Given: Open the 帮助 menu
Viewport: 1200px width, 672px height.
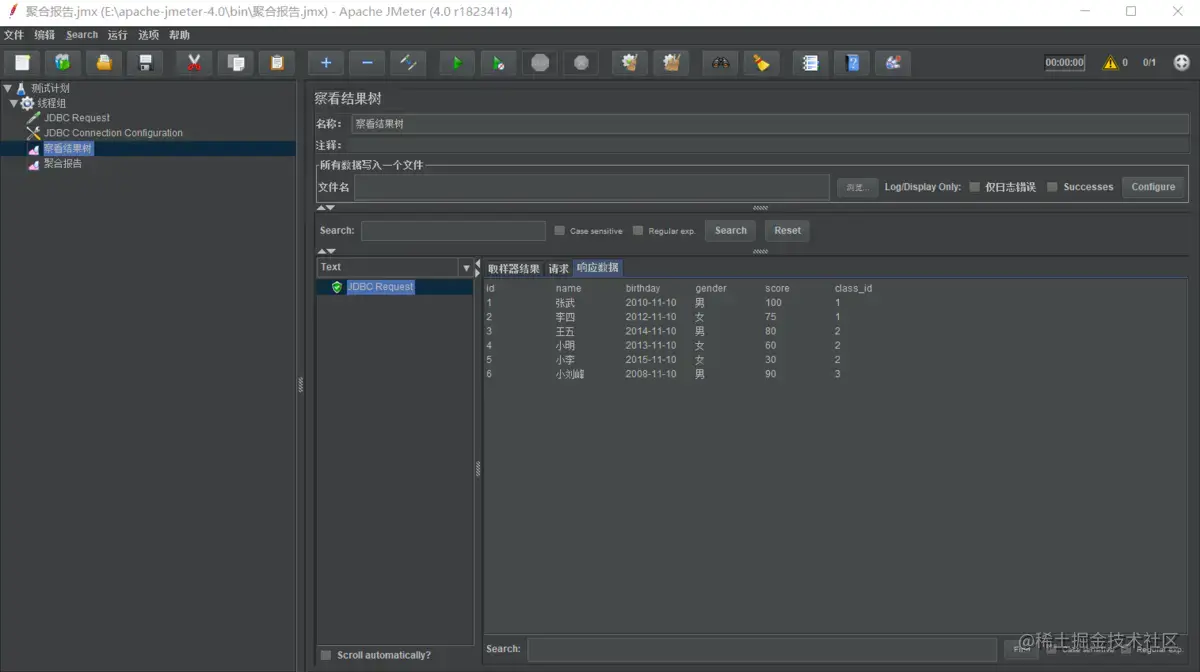Looking at the screenshot, I should [x=180, y=35].
